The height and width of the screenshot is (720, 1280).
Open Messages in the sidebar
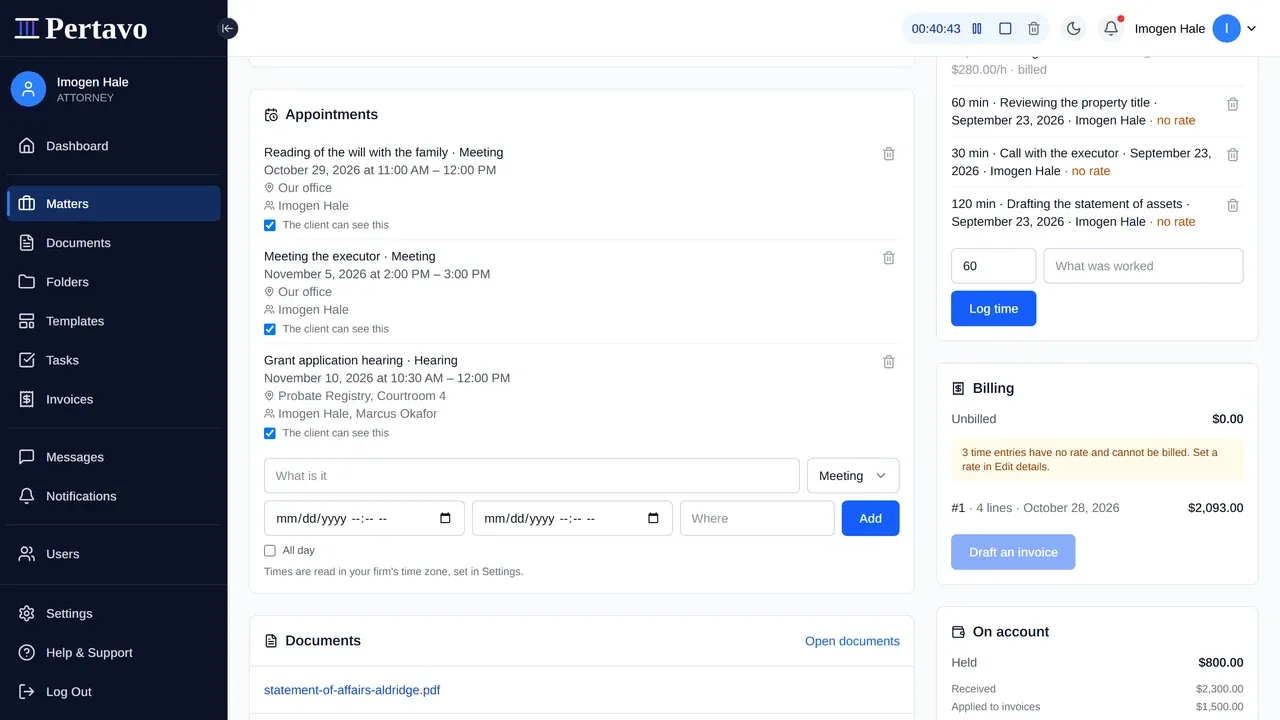tap(114, 457)
